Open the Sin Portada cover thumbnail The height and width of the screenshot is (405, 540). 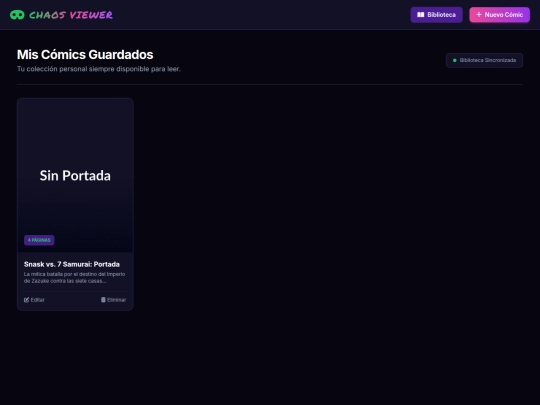coord(75,175)
